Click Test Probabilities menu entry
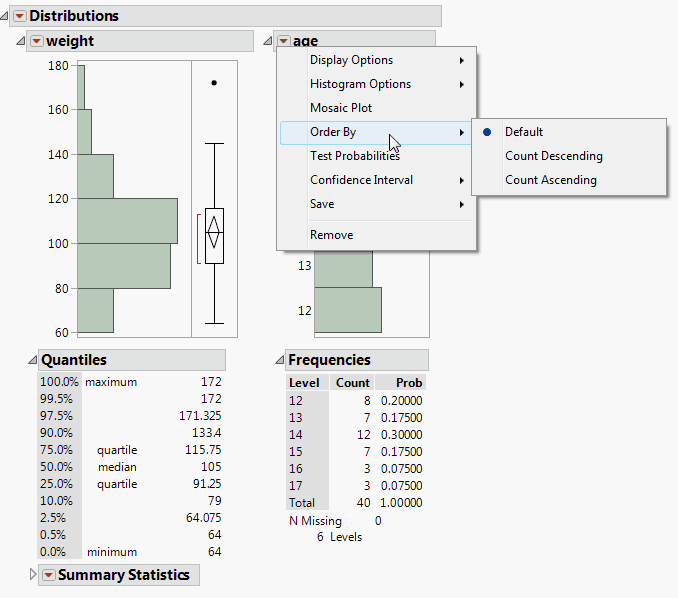The width and height of the screenshot is (678, 598). pos(354,156)
